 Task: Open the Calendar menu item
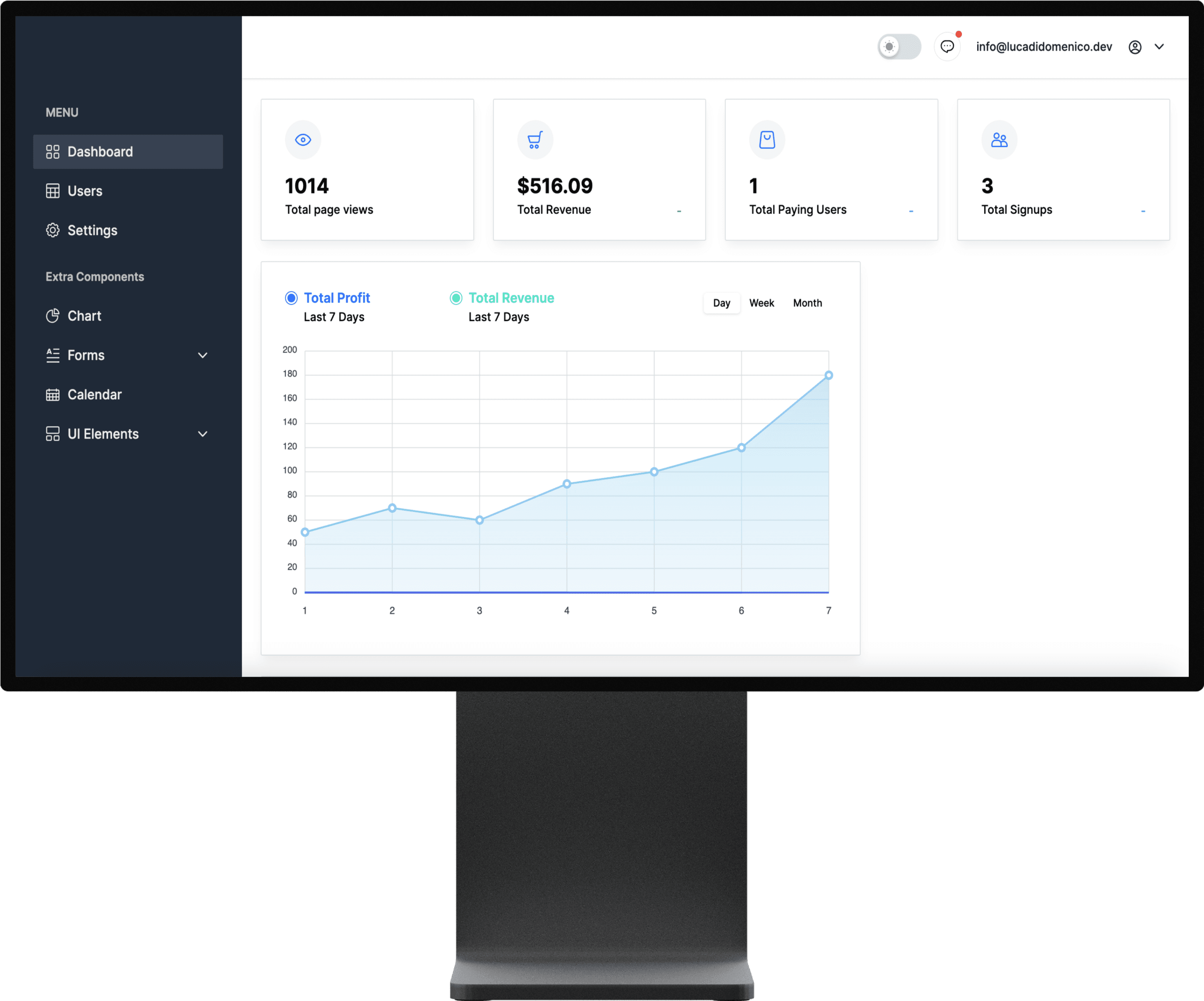coord(128,395)
